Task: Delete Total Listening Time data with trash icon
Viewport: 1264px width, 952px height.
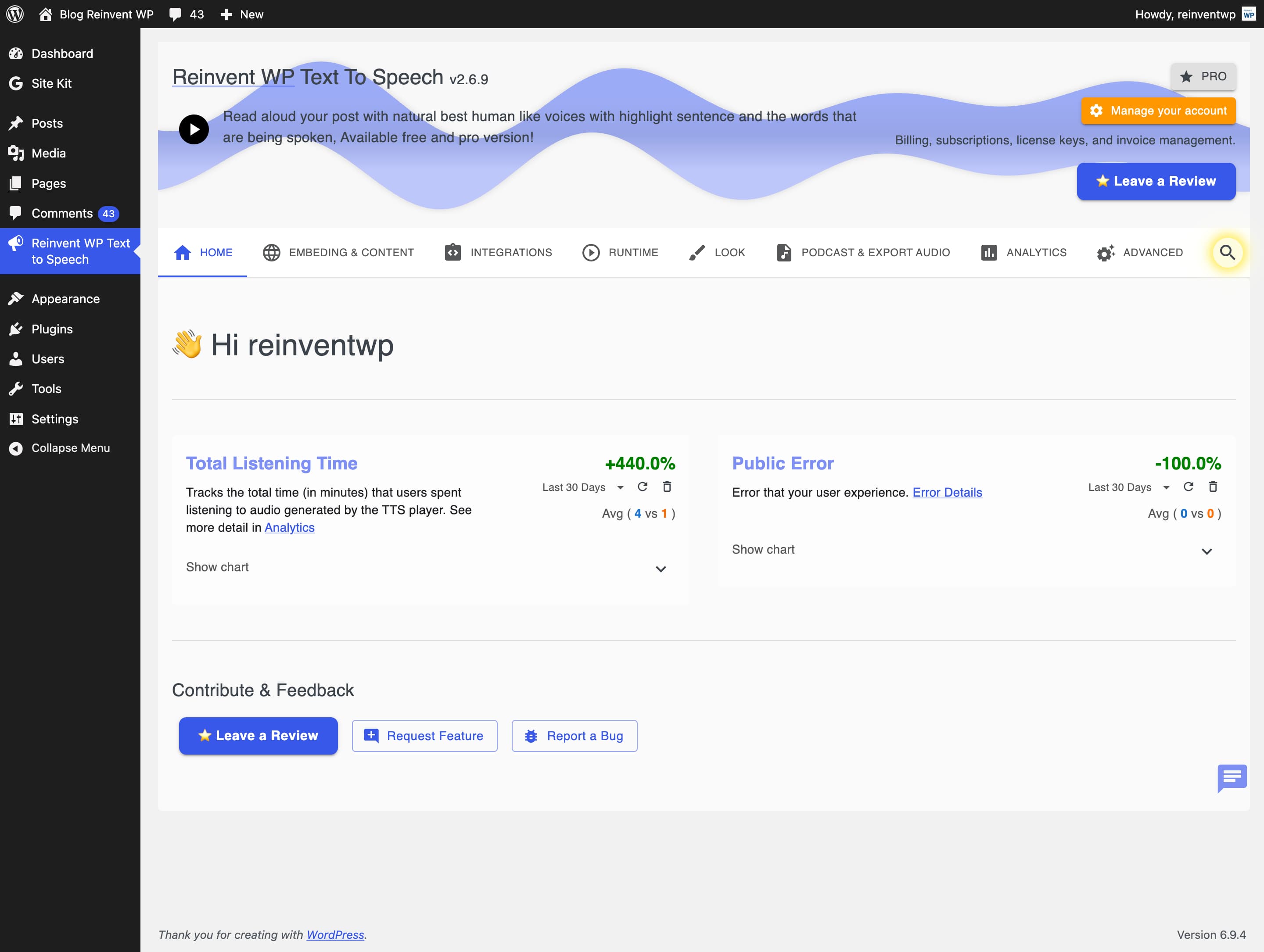Action: click(666, 487)
